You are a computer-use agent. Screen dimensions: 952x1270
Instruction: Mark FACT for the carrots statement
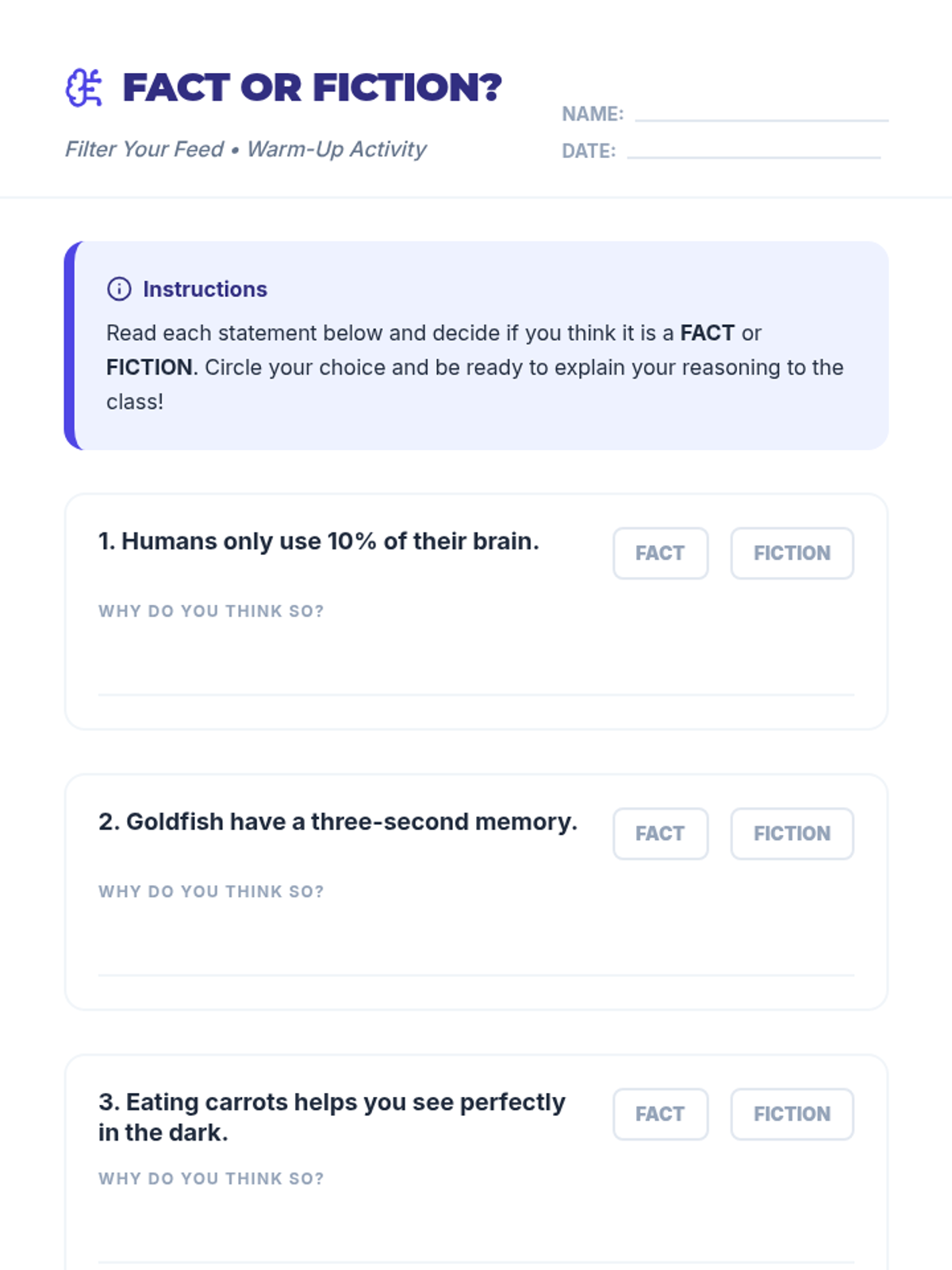click(660, 1114)
